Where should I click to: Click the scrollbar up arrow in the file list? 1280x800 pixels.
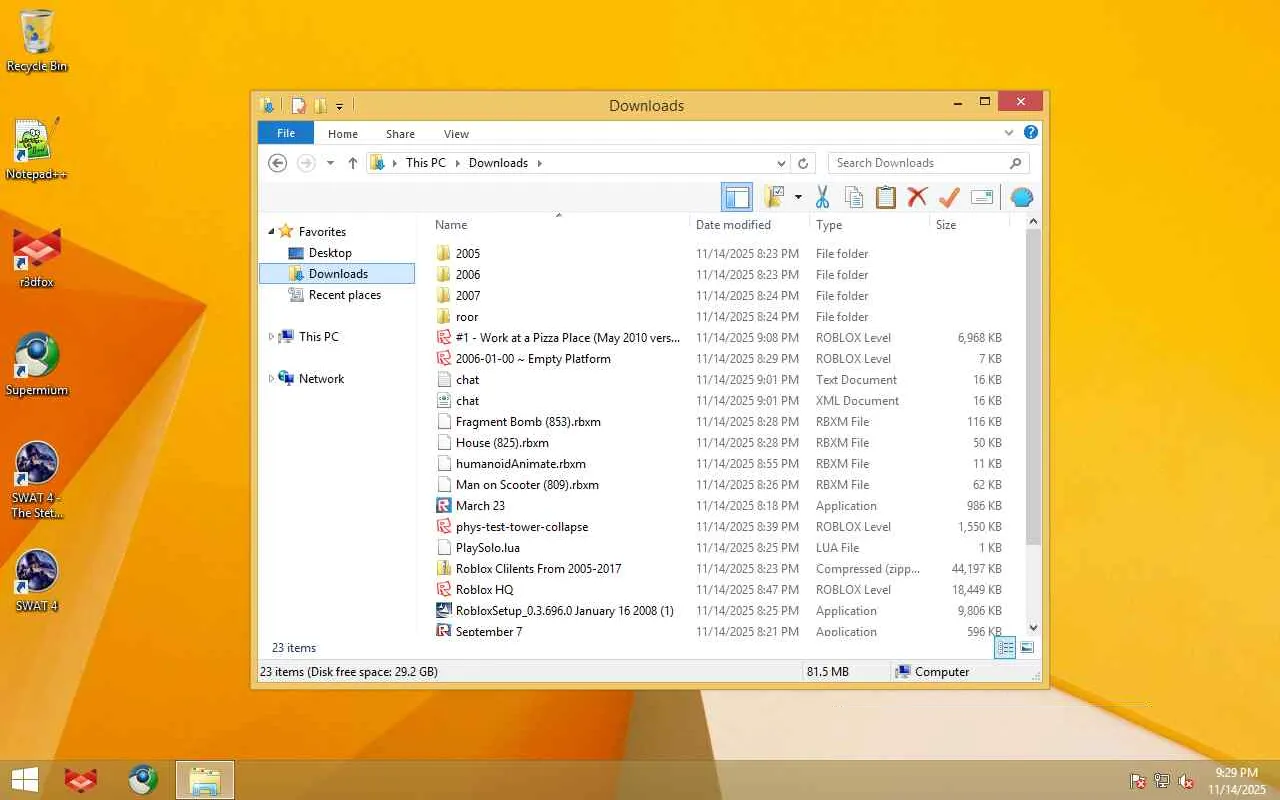coord(1034,222)
